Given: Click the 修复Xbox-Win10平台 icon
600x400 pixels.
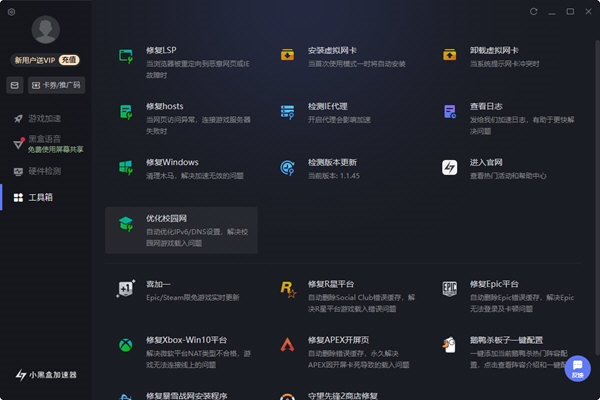Looking at the screenshot, I should click(x=126, y=345).
